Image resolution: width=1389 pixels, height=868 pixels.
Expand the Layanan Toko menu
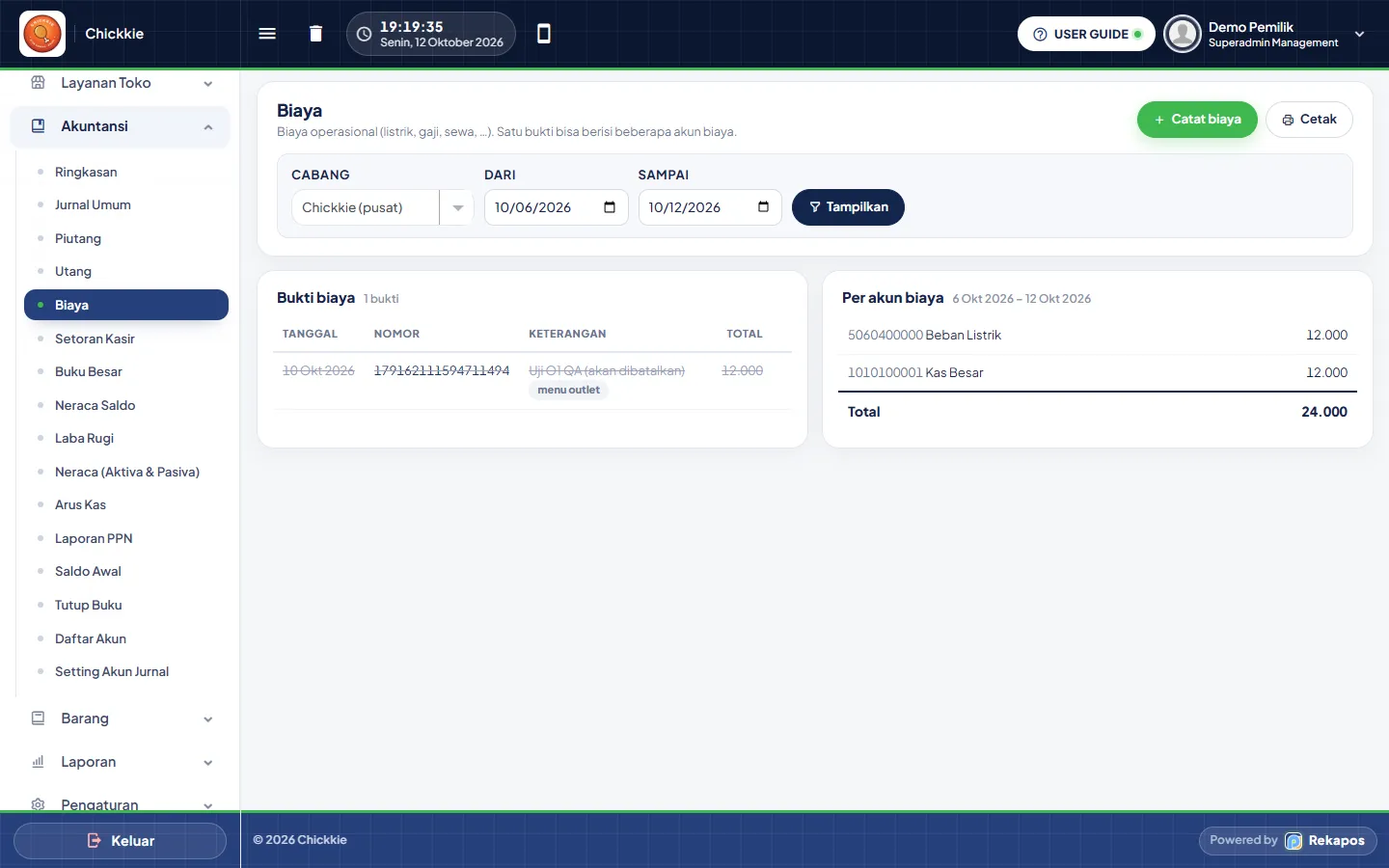121,83
